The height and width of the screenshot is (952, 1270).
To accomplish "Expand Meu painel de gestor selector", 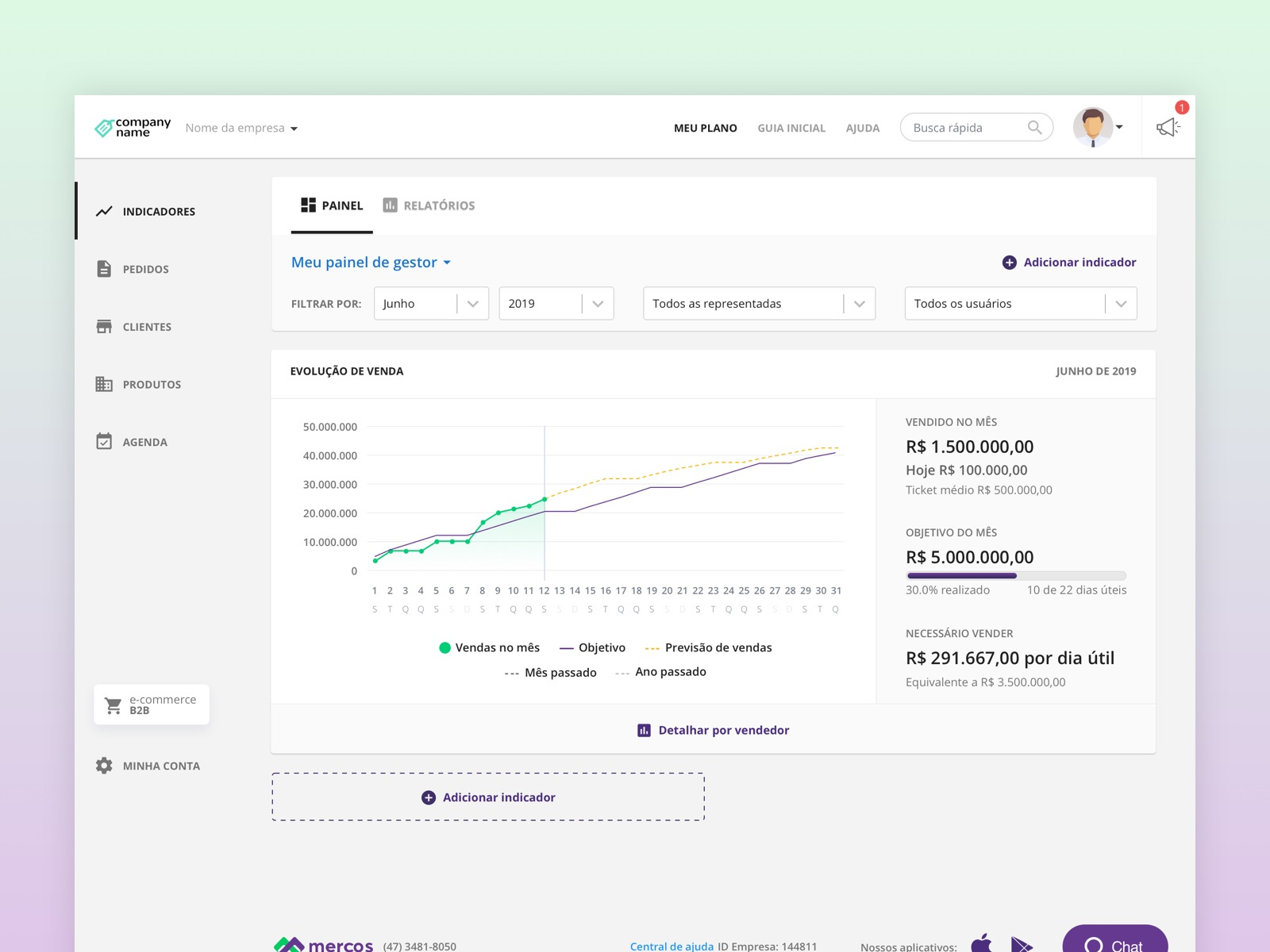I will 371,263.
